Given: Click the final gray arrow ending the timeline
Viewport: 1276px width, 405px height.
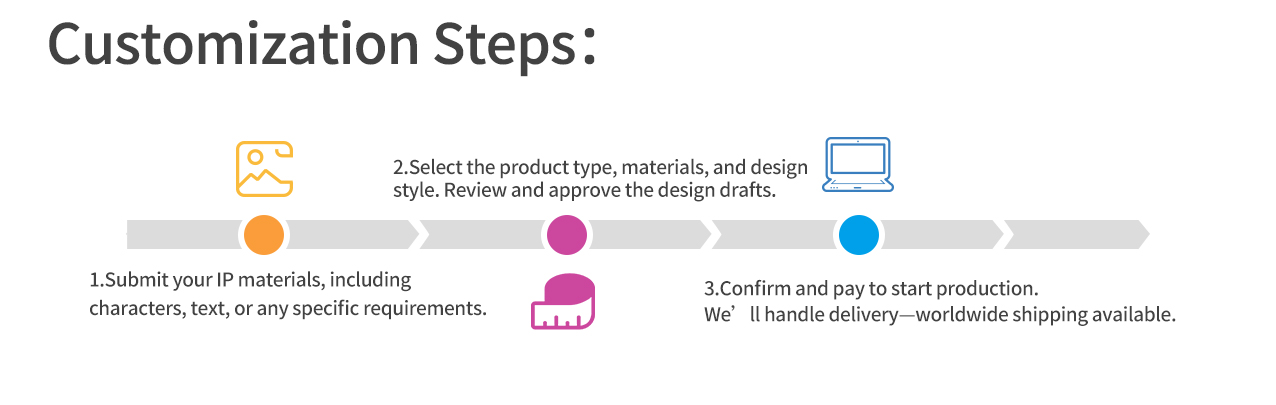Looking at the screenshot, I should click(x=1078, y=235).
